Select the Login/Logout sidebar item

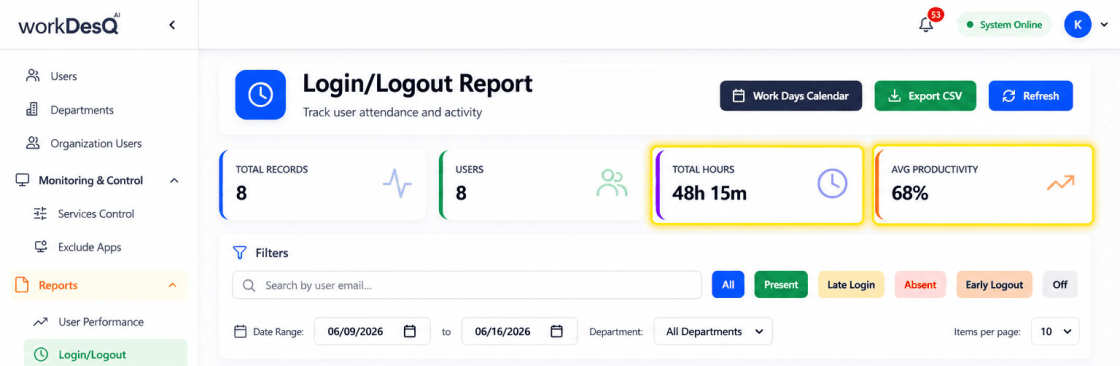tap(106, 354)
